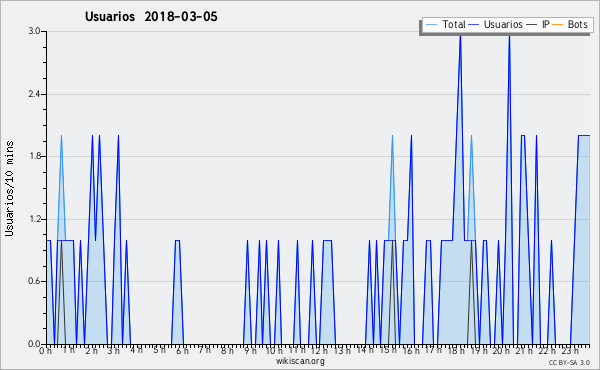Click the 1.8 y-axis value
The image size is (600, 370).
click(x=35, y=156)
